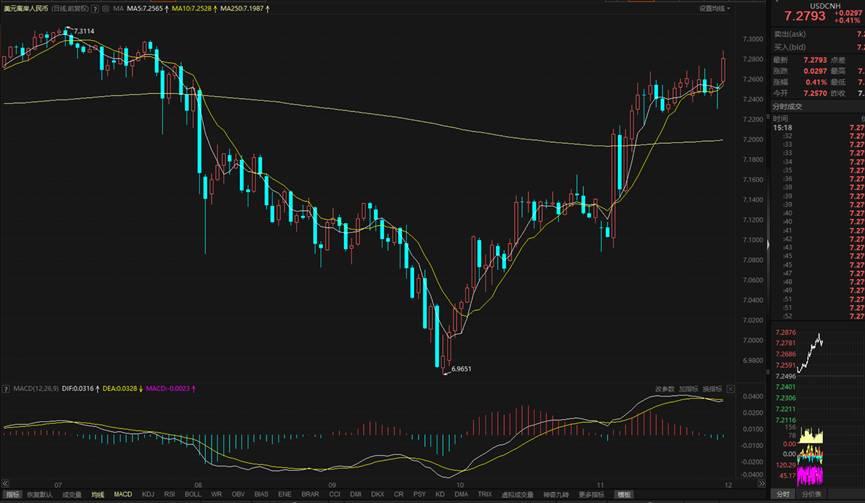This screenshot has height=503, width=865.
Task: Click 恢复默认 to restore defaults
Action: tap(40, 494)
